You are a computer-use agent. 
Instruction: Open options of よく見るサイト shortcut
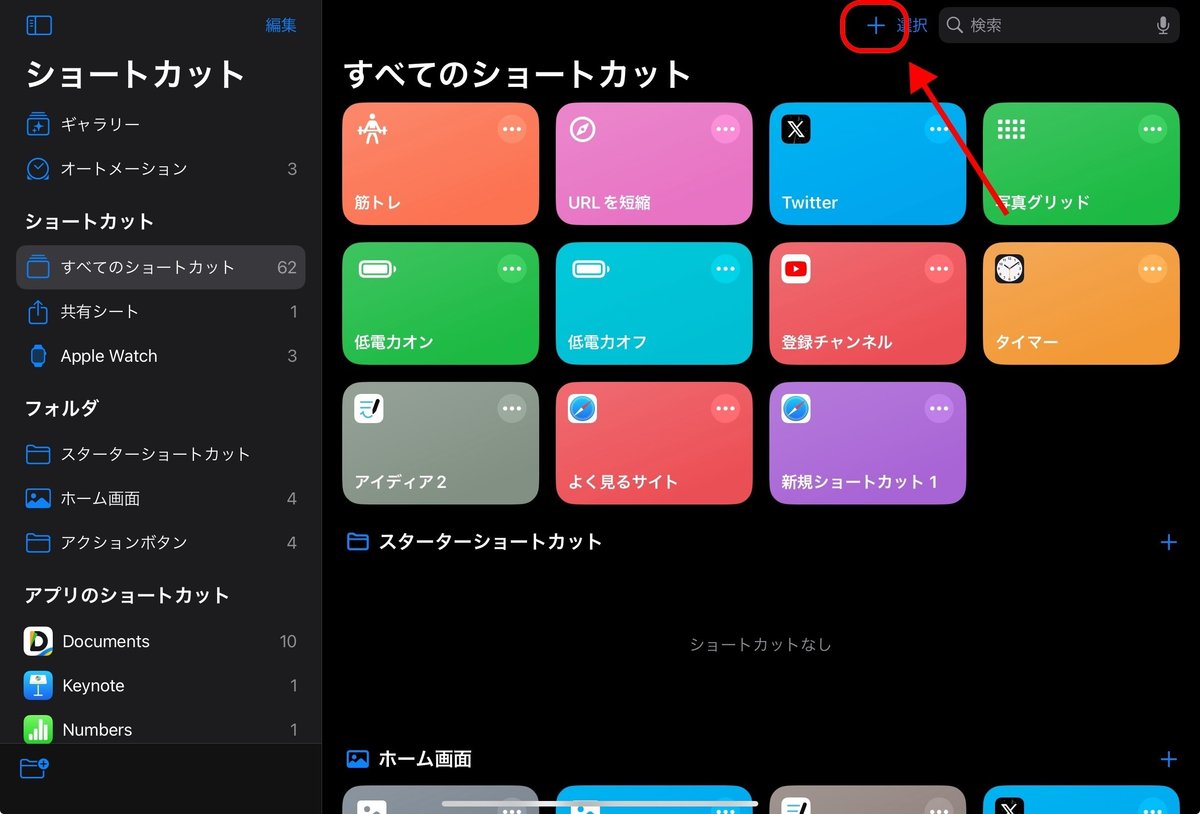tap(725, 408)
